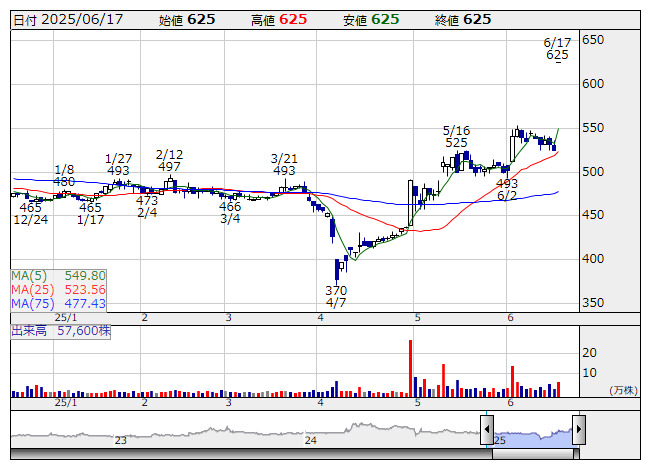The width and height of the screenshot is (653, 470).
Task: Click the scrollbar track left of the thumb
Action: pyautogui.click(x=250, y=453)
